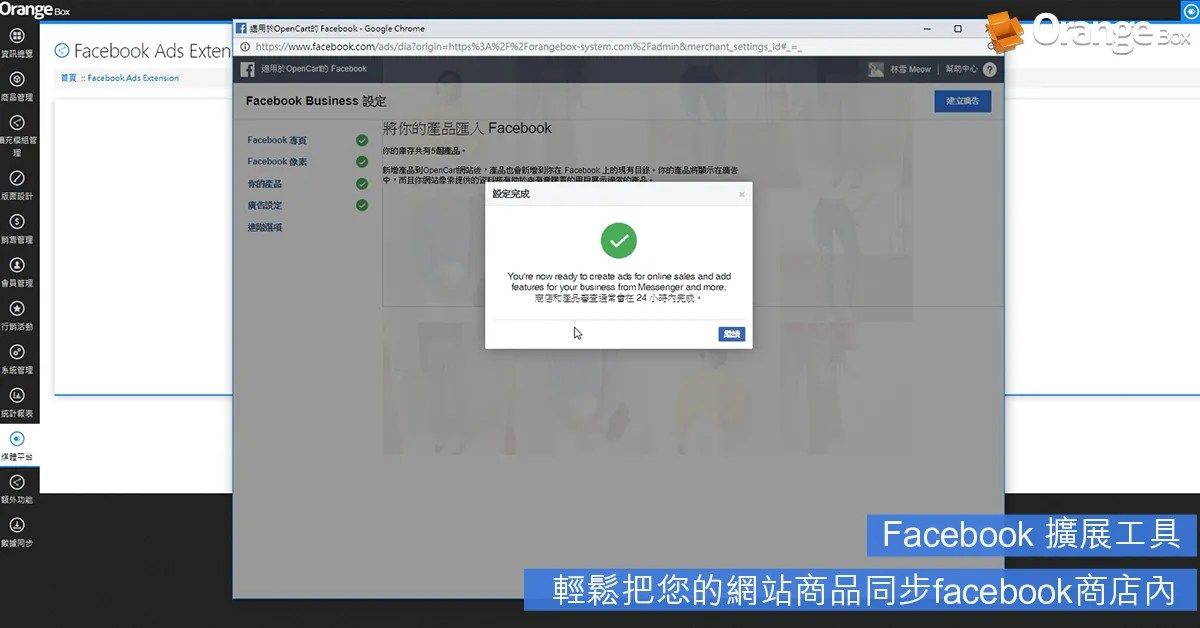This screenshot has height=628, width=1200.
Task: Open 會員管理 member icon in sidebar
Action: pyautogui.click(x=17, y=265)
